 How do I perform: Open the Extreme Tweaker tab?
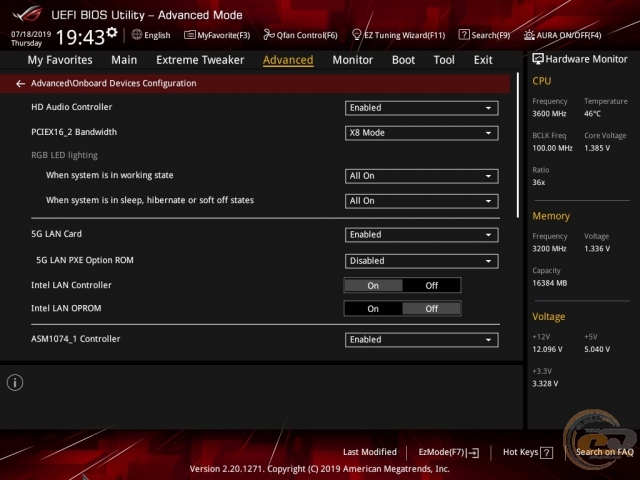coord(200,60)
